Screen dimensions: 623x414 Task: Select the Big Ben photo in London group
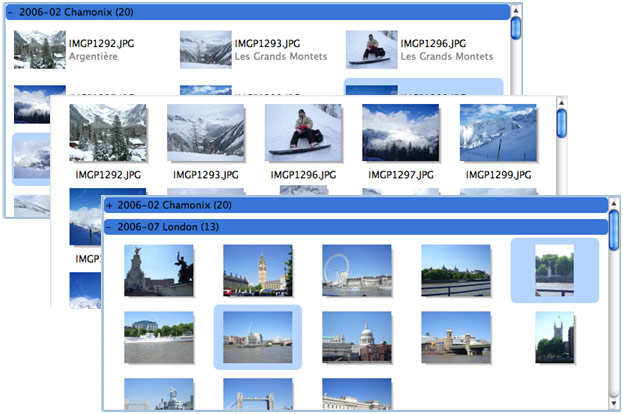click(x=258, y=271)
